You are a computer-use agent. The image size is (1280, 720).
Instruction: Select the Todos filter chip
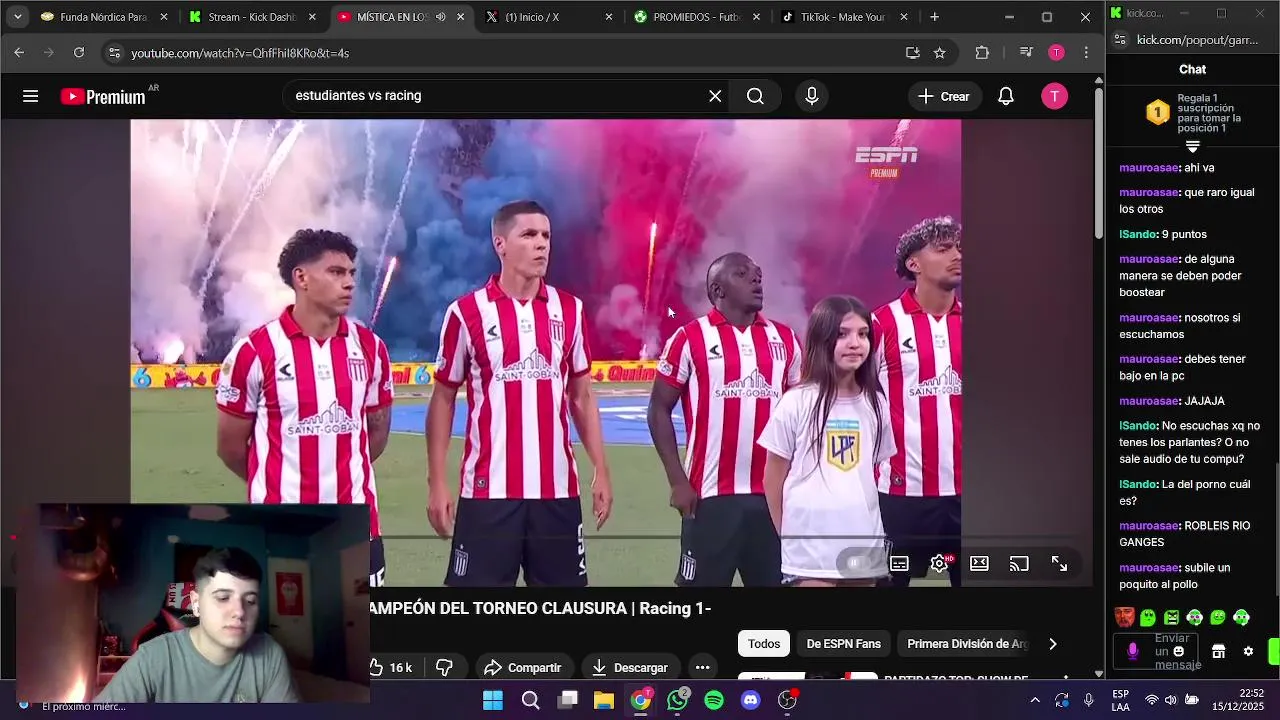764,644
